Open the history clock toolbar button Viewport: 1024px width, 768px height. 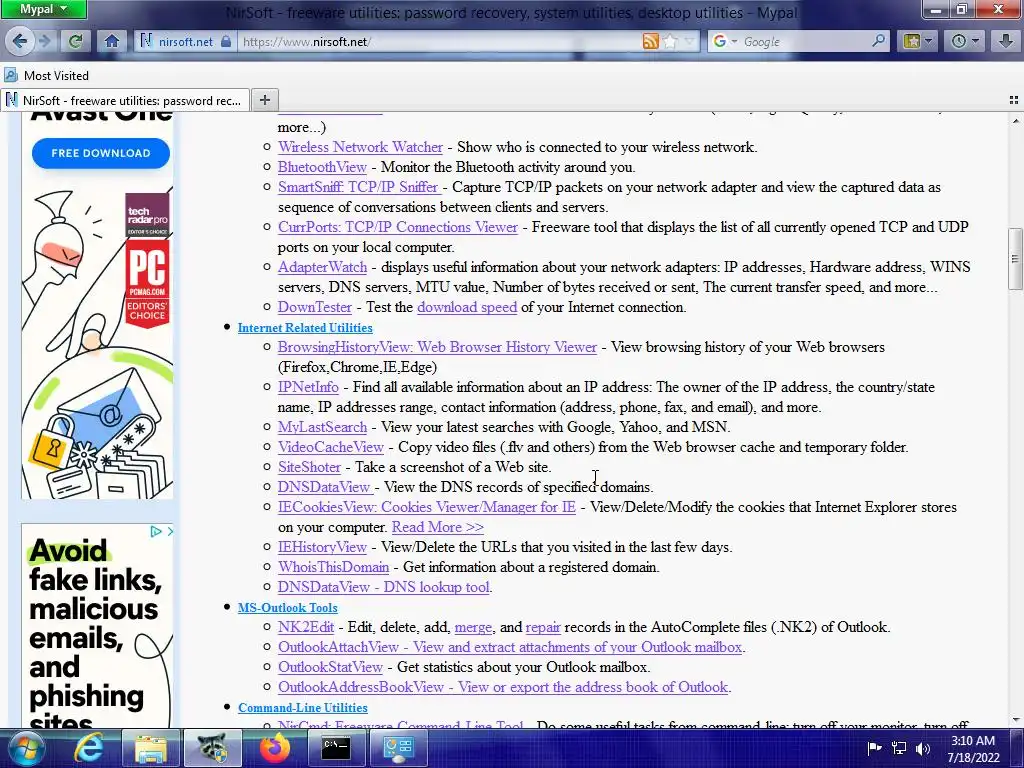(x=965, y=42)
